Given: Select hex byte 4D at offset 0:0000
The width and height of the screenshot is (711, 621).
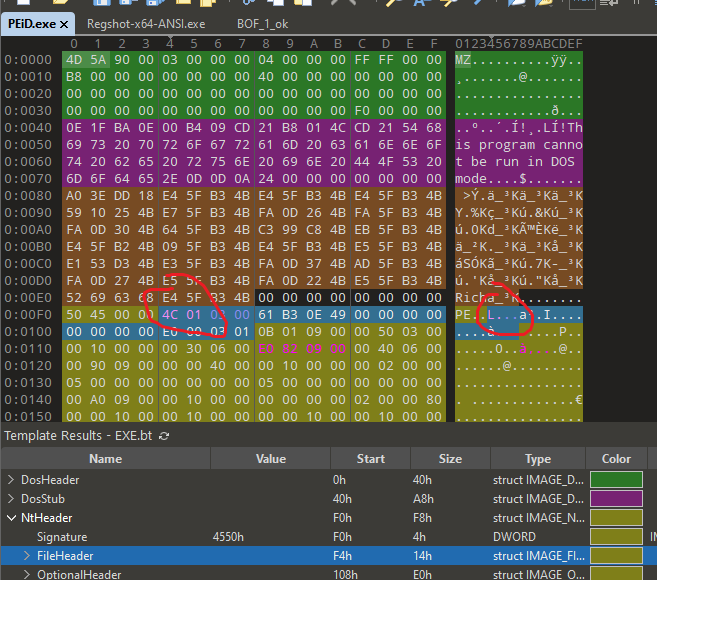Looking at the screenshot, I should 74,60.
